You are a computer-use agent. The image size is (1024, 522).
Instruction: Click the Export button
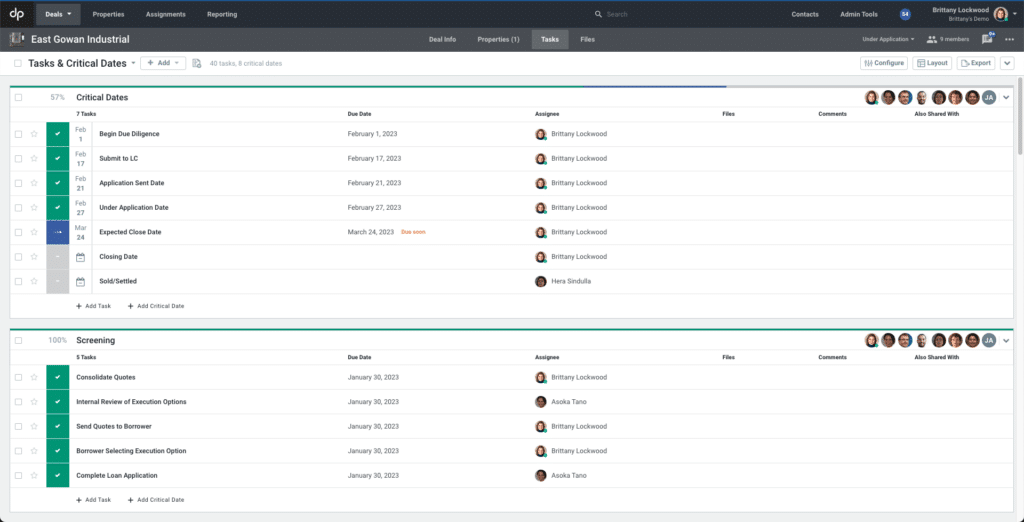(976, 63)
